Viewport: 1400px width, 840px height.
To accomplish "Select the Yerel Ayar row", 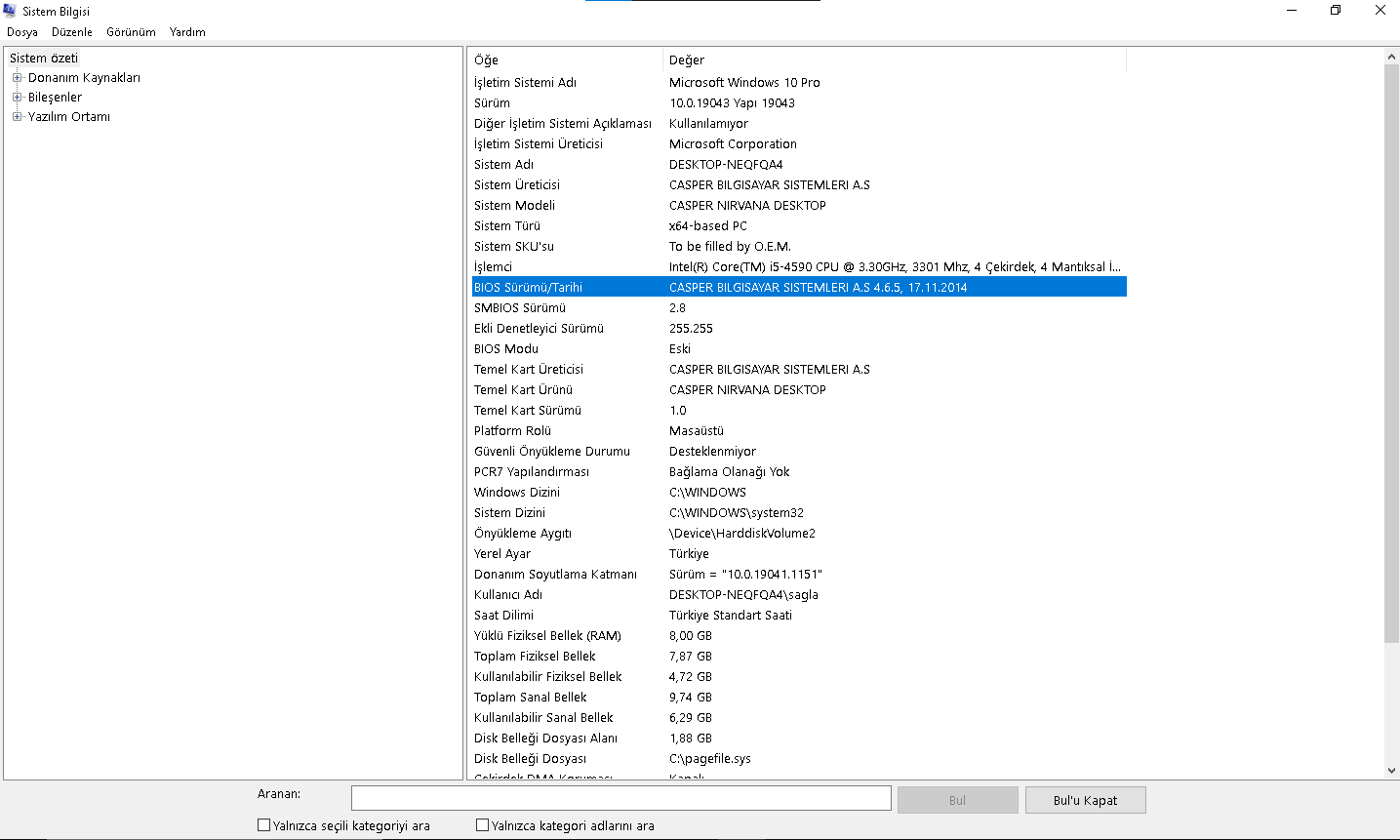I will click(799, 554).
